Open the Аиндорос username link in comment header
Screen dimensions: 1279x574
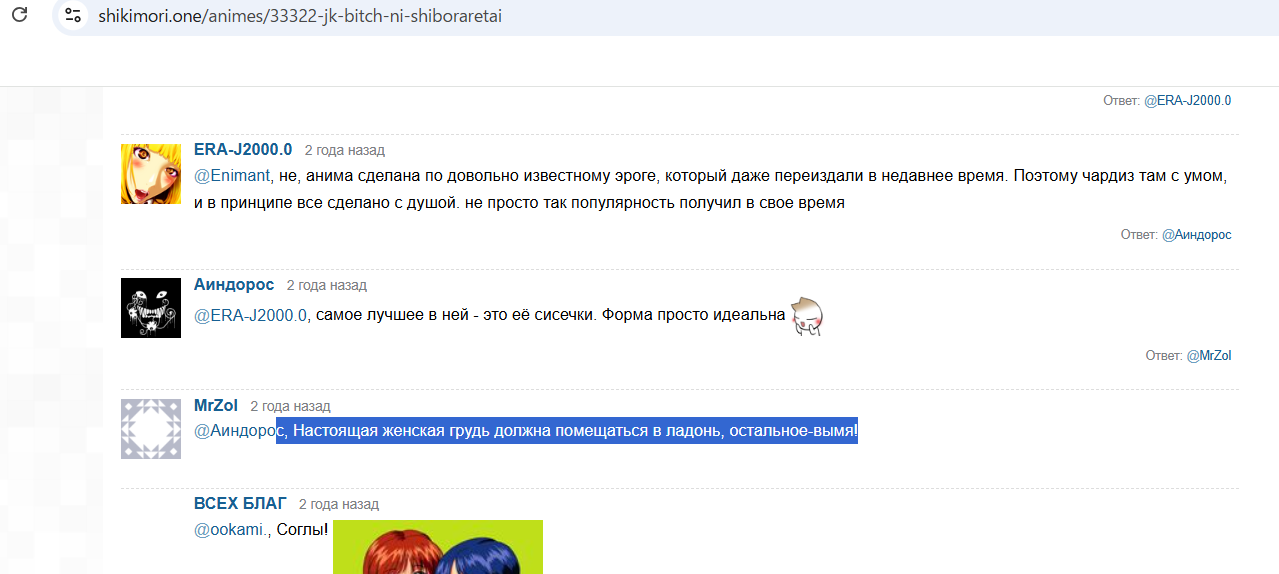pyautogui.click(x=234, y=285)
